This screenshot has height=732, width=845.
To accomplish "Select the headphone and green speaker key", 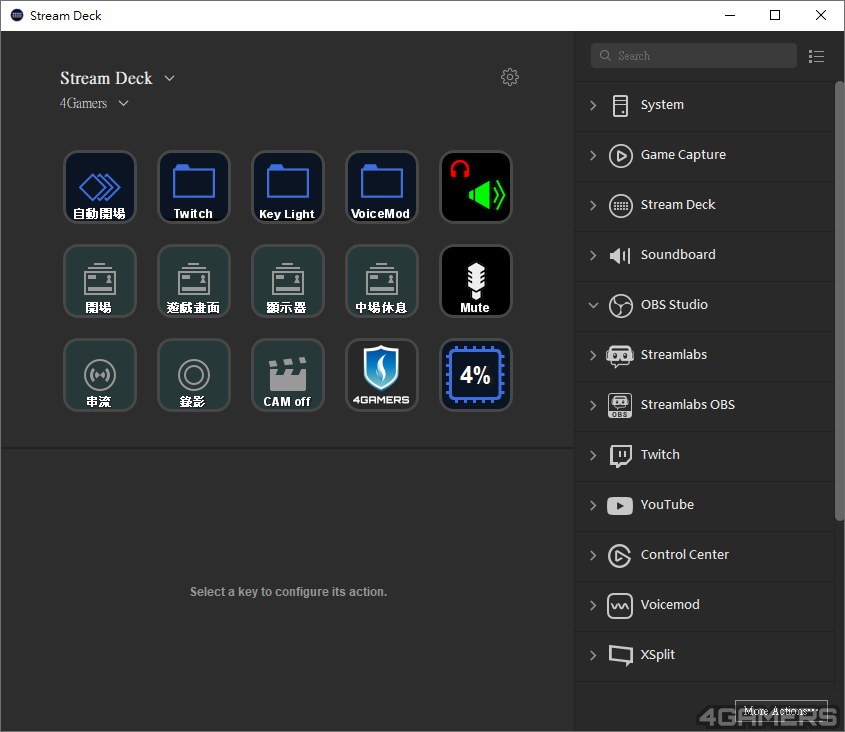I will pos(476,187).
